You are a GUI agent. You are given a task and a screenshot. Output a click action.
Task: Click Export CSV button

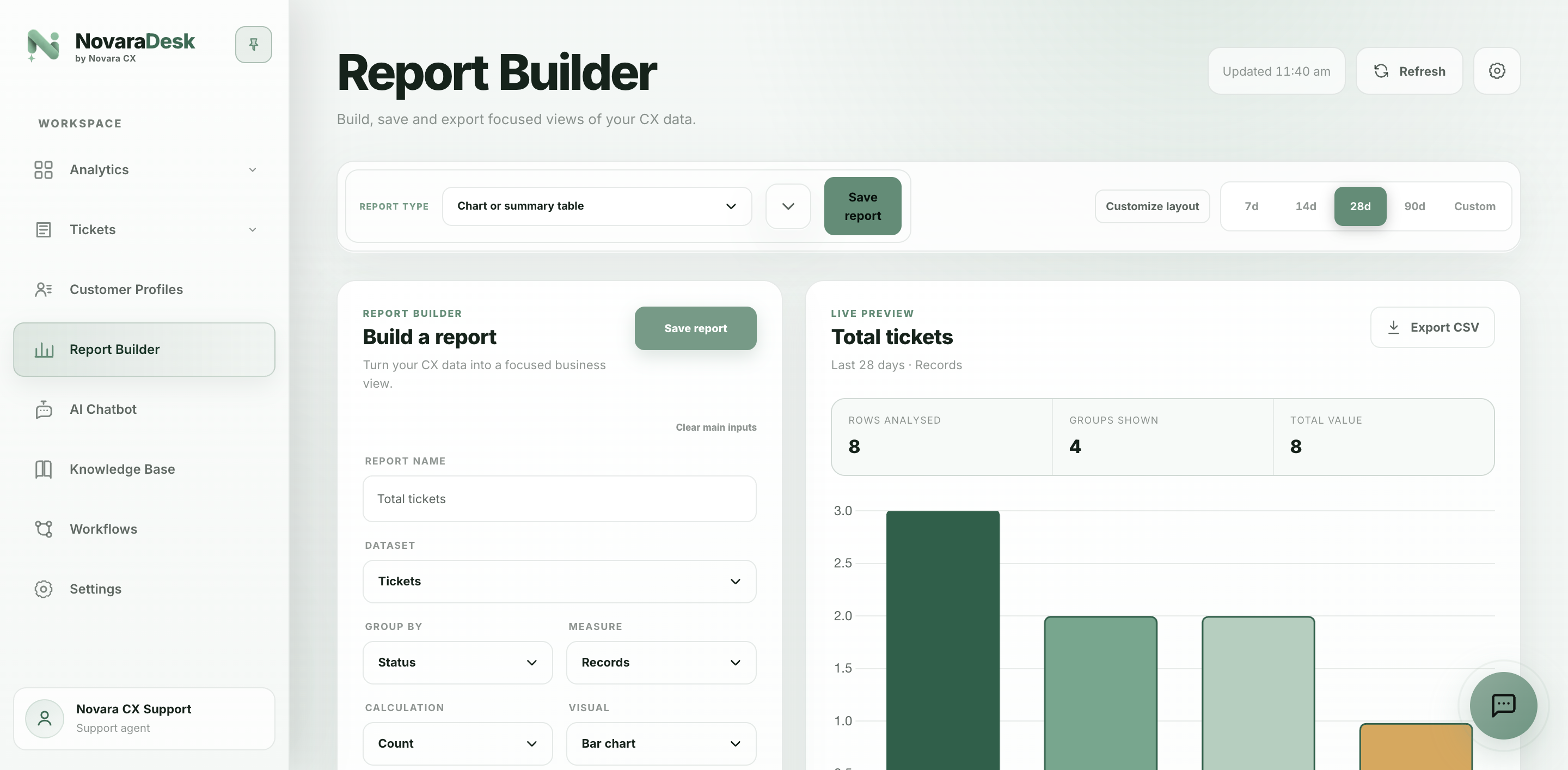(x=1432, y=327)
